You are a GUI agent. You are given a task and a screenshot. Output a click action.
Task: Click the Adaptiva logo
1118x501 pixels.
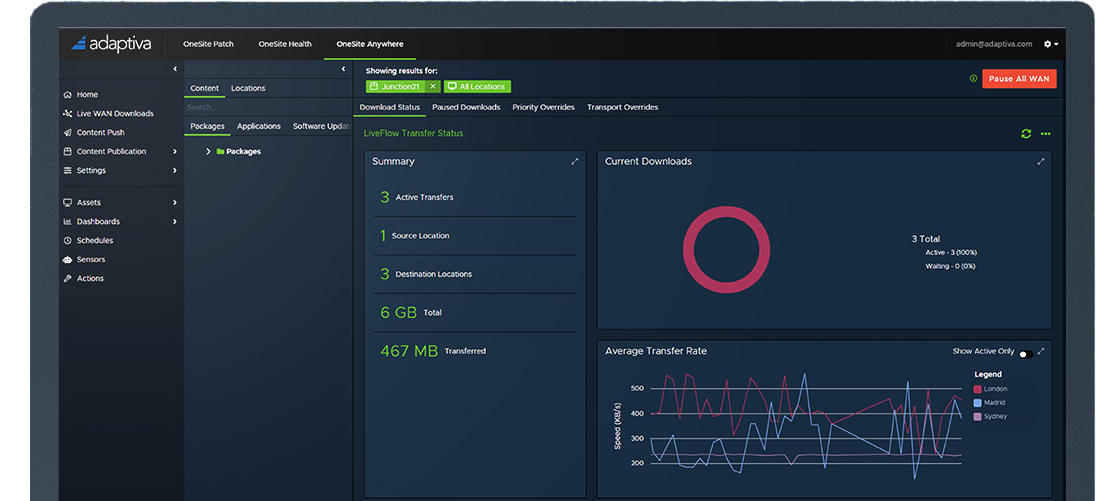[110, 44]
